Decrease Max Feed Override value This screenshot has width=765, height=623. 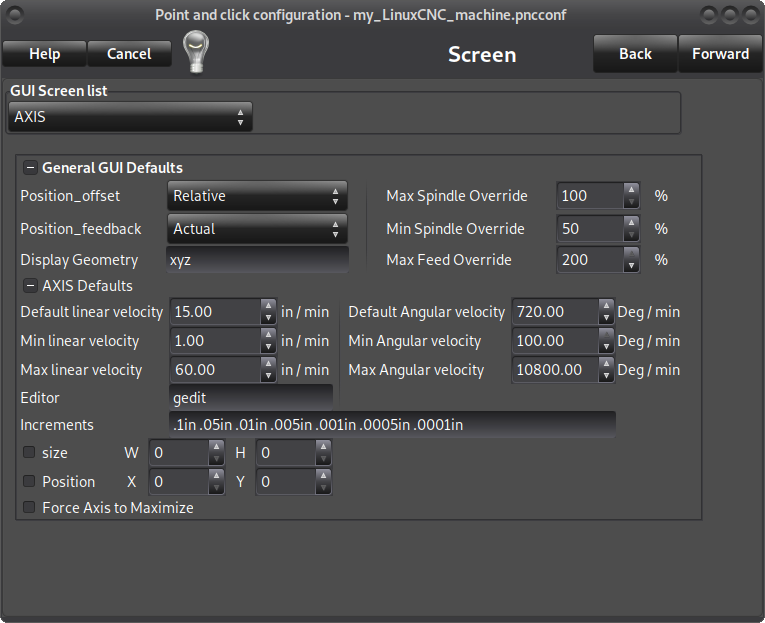click(x=631, y=266)
